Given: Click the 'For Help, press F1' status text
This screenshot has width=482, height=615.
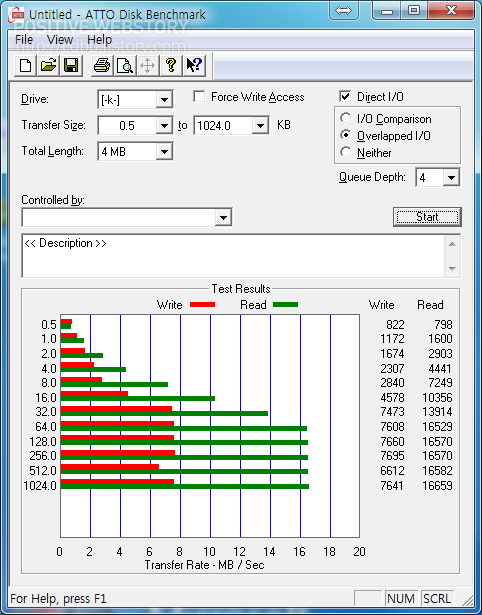Looking at the screenshot, I should pyautogui.click(x=58, y=599).
